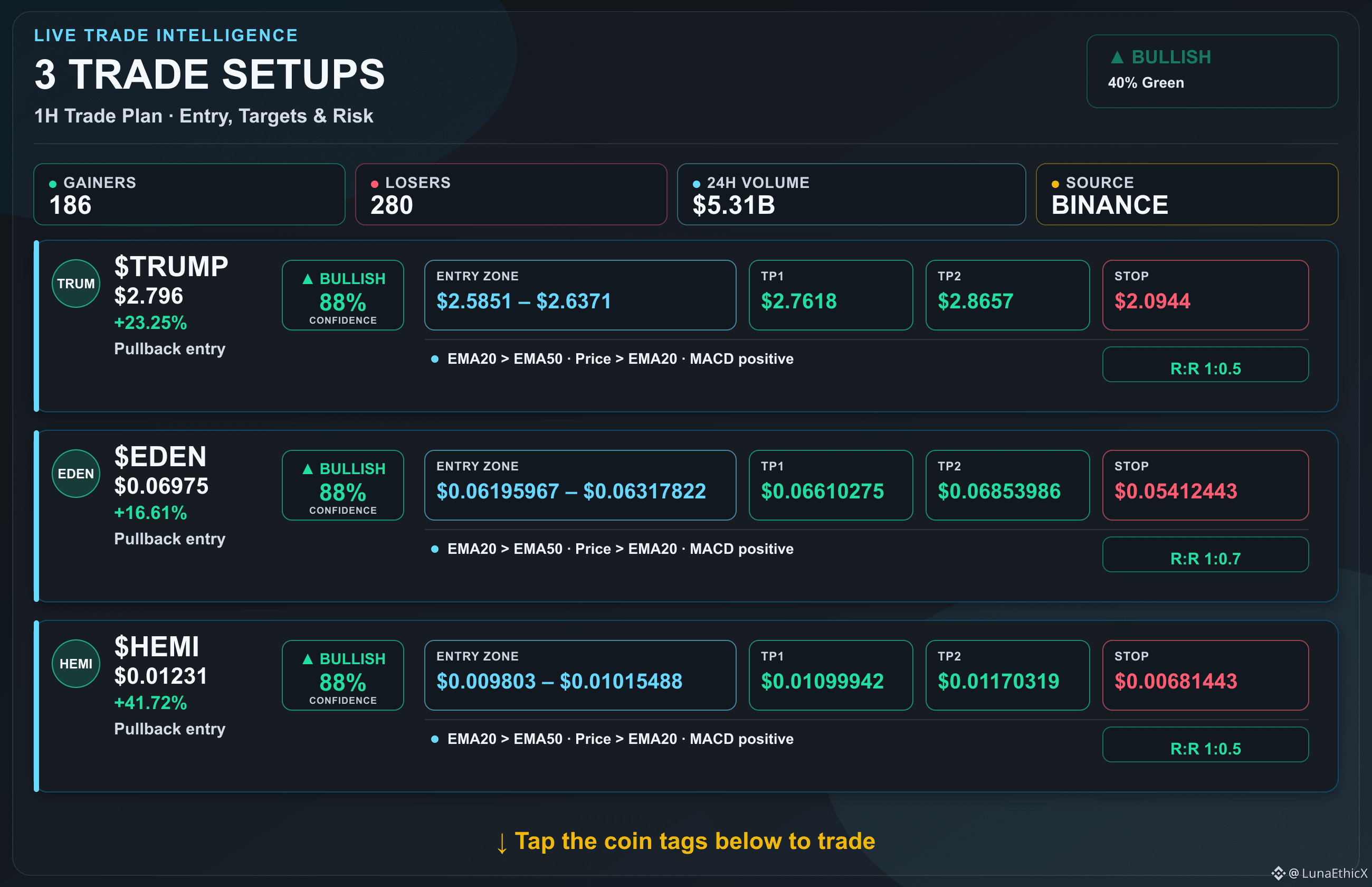The image size is (1372, 887).
Task: Click the @LunaEthicX handle
Action: 1328,873
